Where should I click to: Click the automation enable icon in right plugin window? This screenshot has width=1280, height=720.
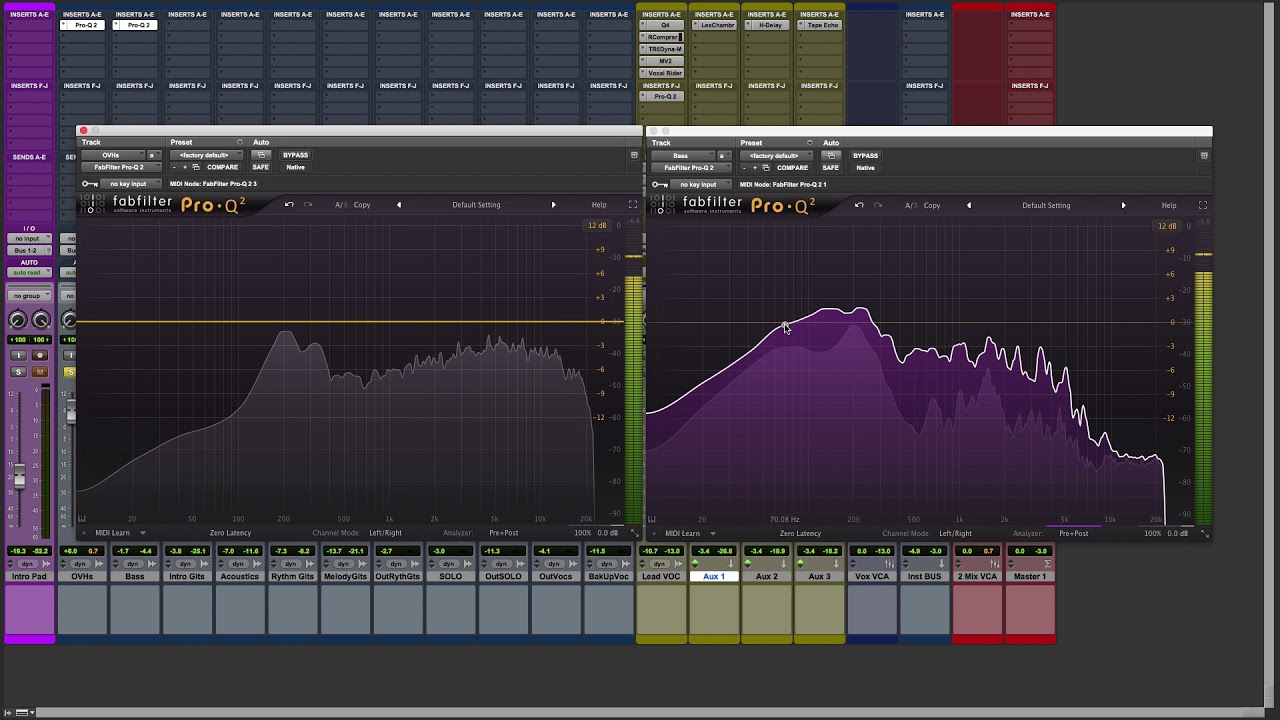[x=831, y=155]
